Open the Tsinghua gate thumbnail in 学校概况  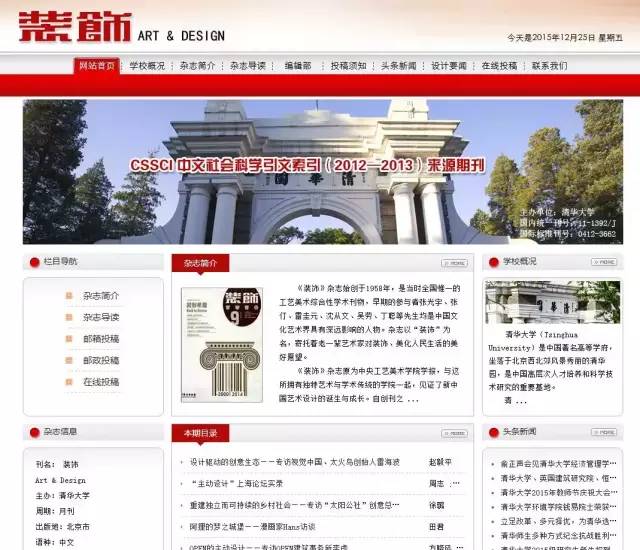553,302
